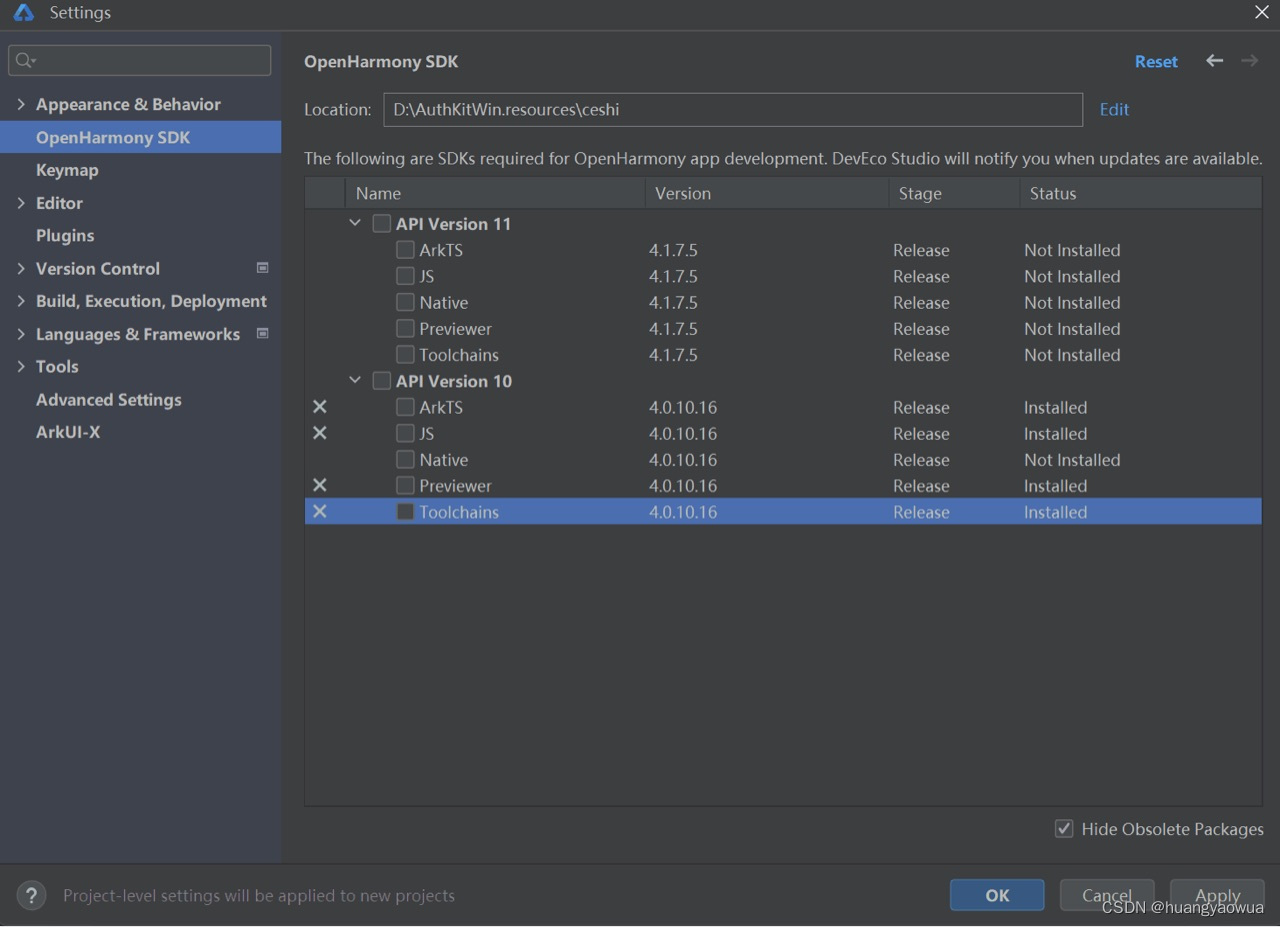Viewport: 1280px width, 927px height.
Task: Click the Reset link
Action: [1156, 61]
